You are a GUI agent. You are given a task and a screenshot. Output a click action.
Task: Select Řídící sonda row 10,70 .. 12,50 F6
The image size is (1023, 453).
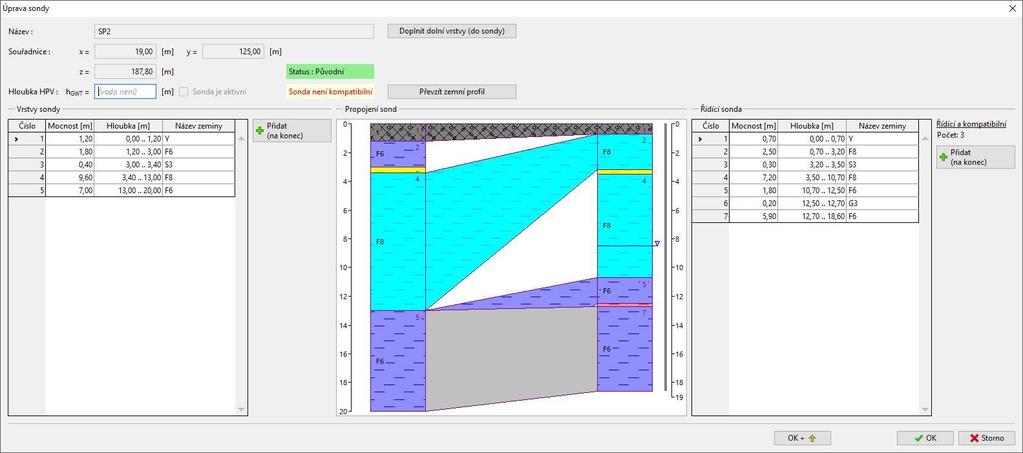(x=805, y=191)
